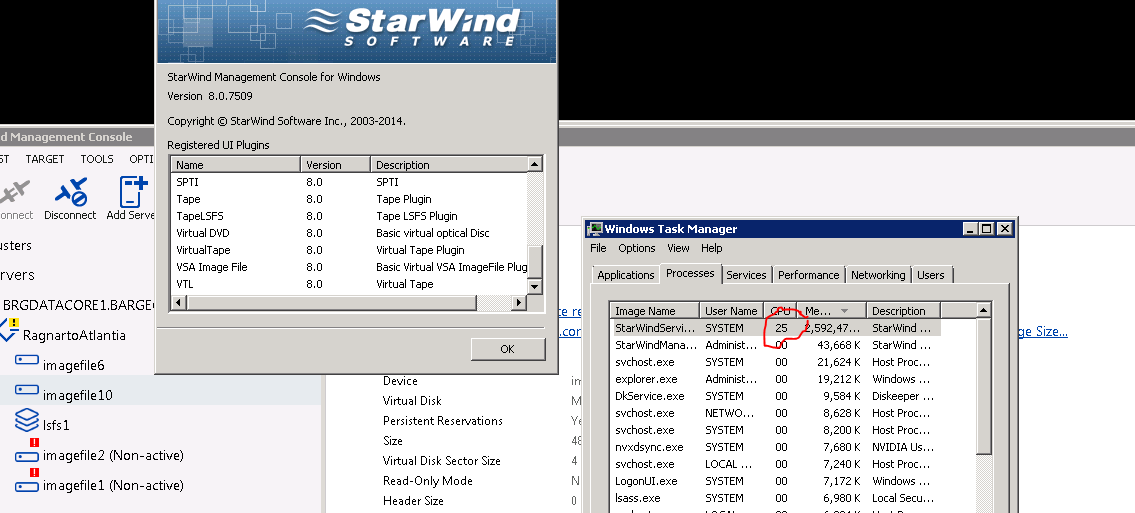Click plugin list scroll left arrow
This screenshot has width=1135, height=513.
pos(180,302)
